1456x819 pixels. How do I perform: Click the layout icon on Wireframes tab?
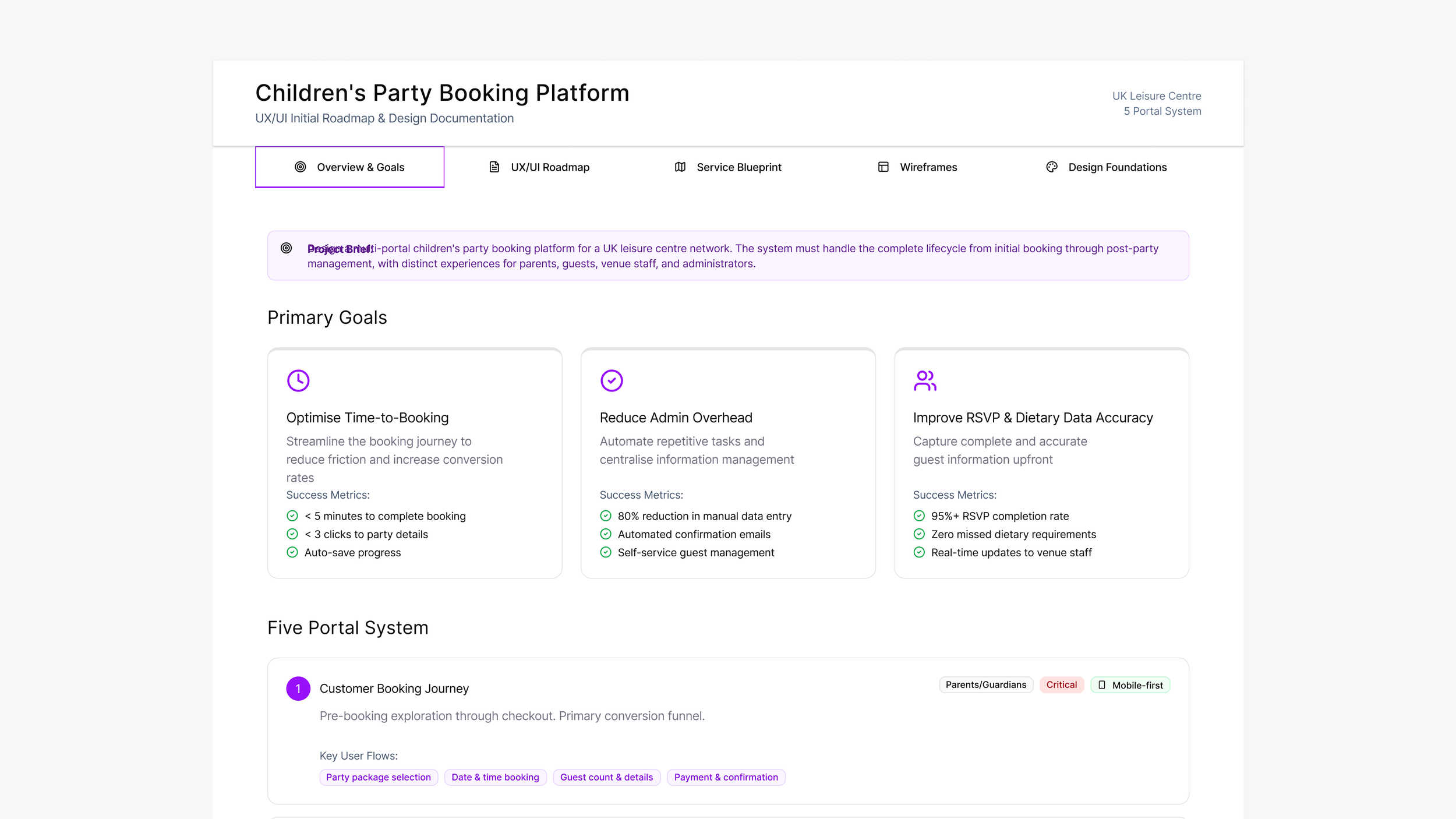[x=883, y=167]
